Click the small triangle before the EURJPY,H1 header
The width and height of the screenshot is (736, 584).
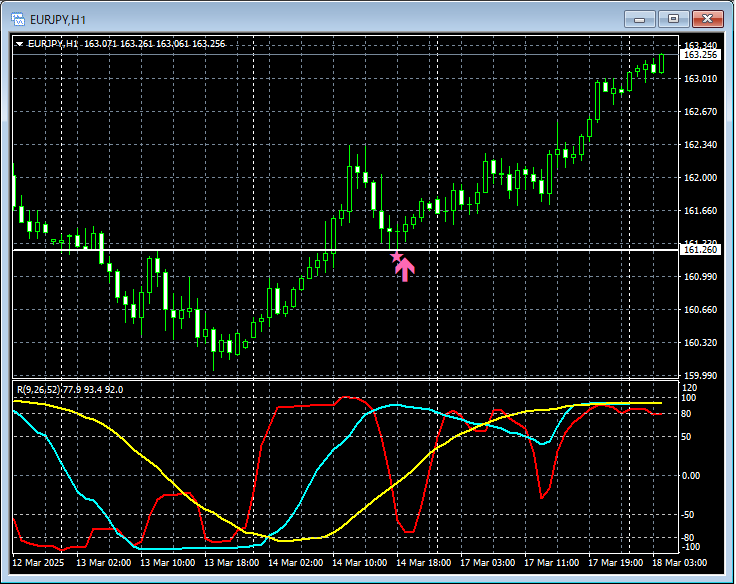click(20, 44)
